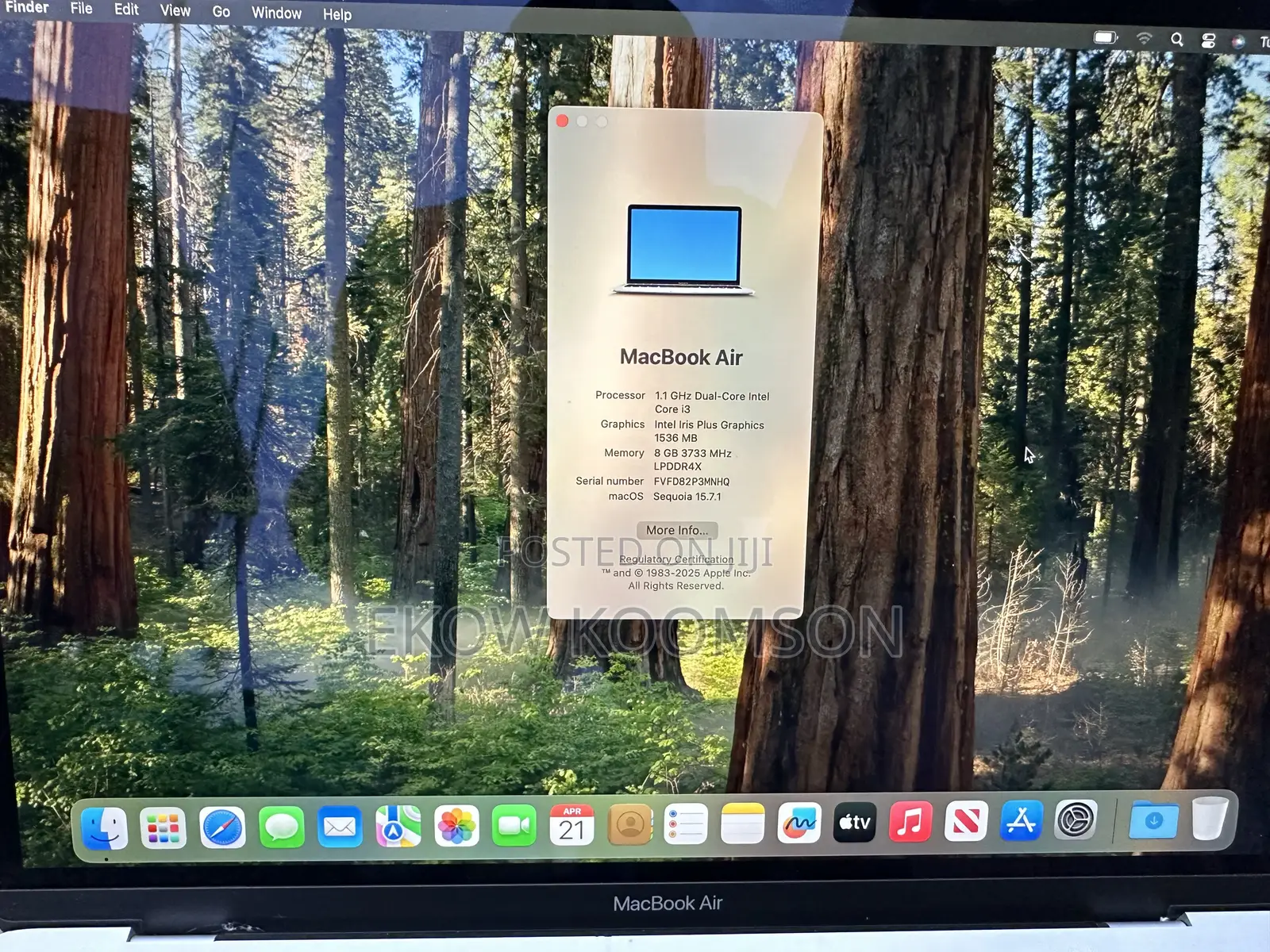The width and height of the screenshot is (1270, 952).
Task: Select the serial number FVFD82P3MNHQ
Action: tap(691, 482)
